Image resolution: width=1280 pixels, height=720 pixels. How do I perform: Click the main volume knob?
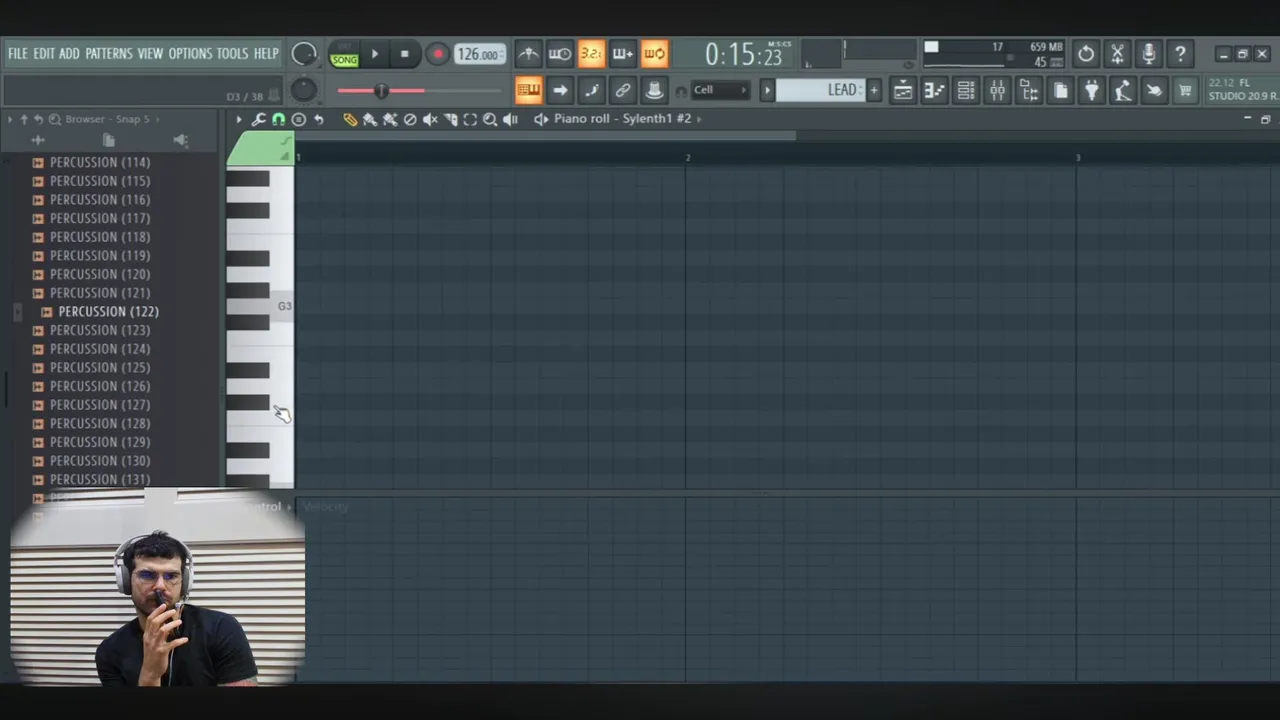click(x=304, y=54)
